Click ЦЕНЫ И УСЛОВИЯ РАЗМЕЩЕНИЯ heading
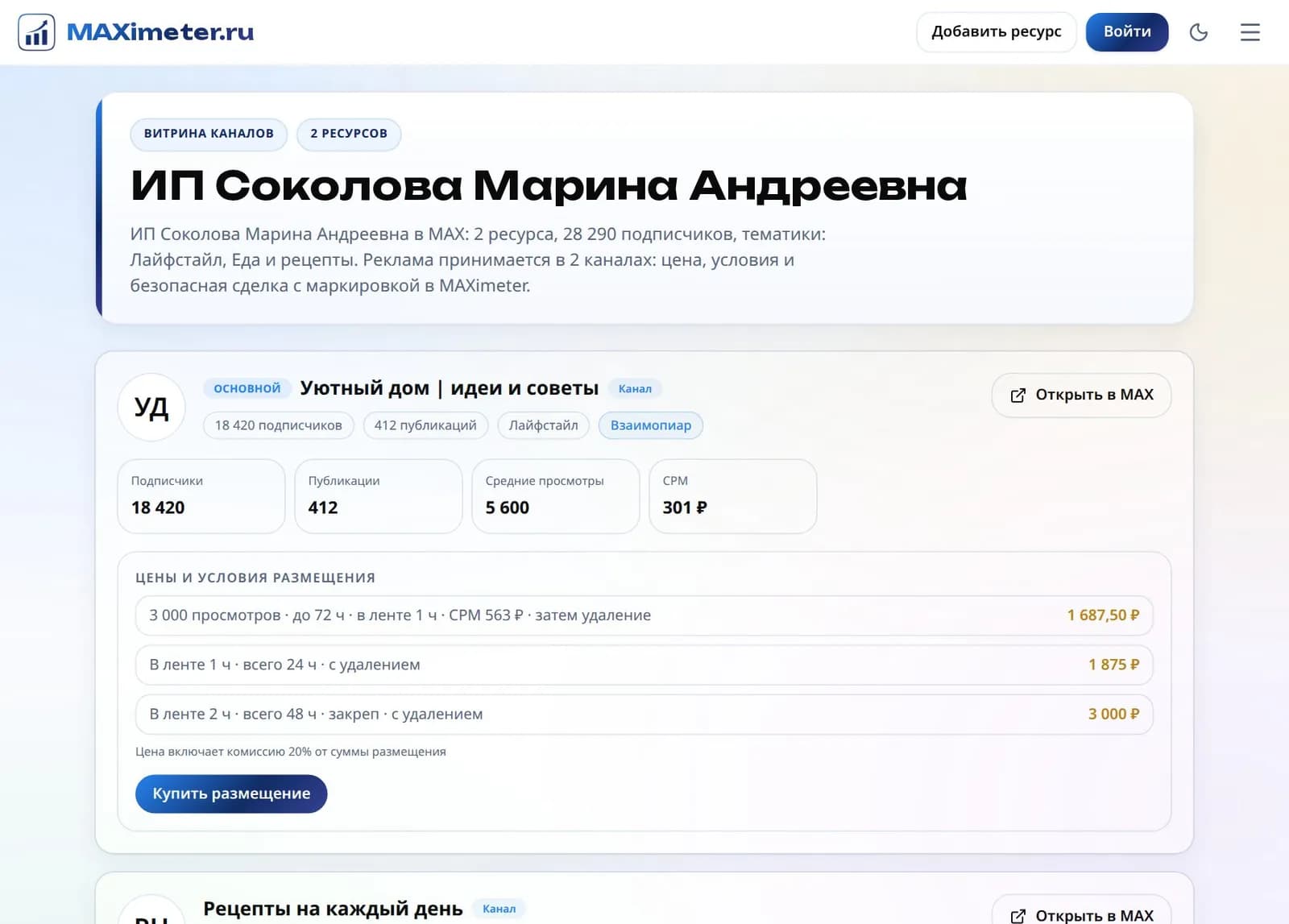Viewport: 1289px width, 924px height. tap(255, 578)
